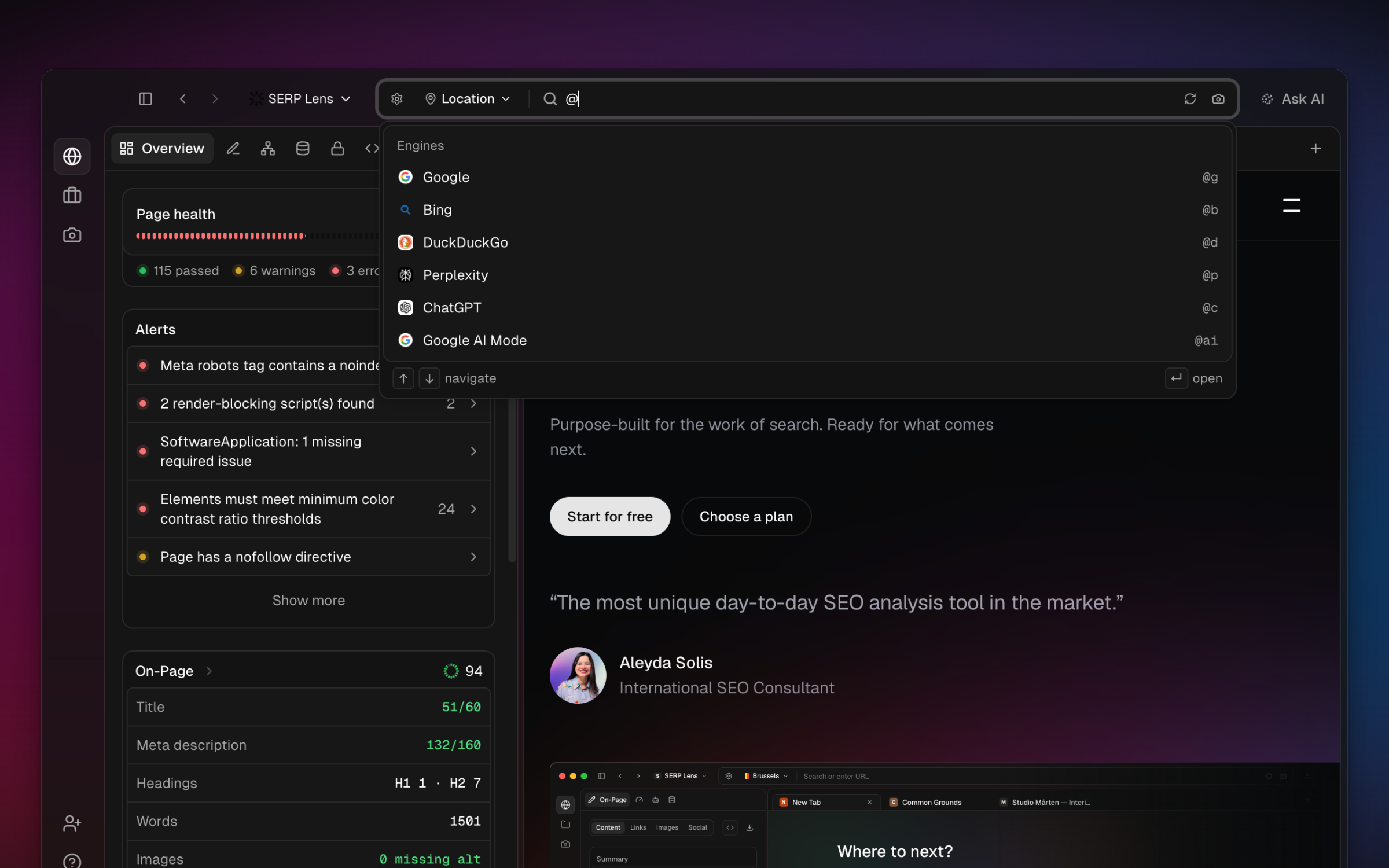This screenshot has width=1389, height=868.
Task: Click the On-Page score ring 94
Action: (451, 671)
